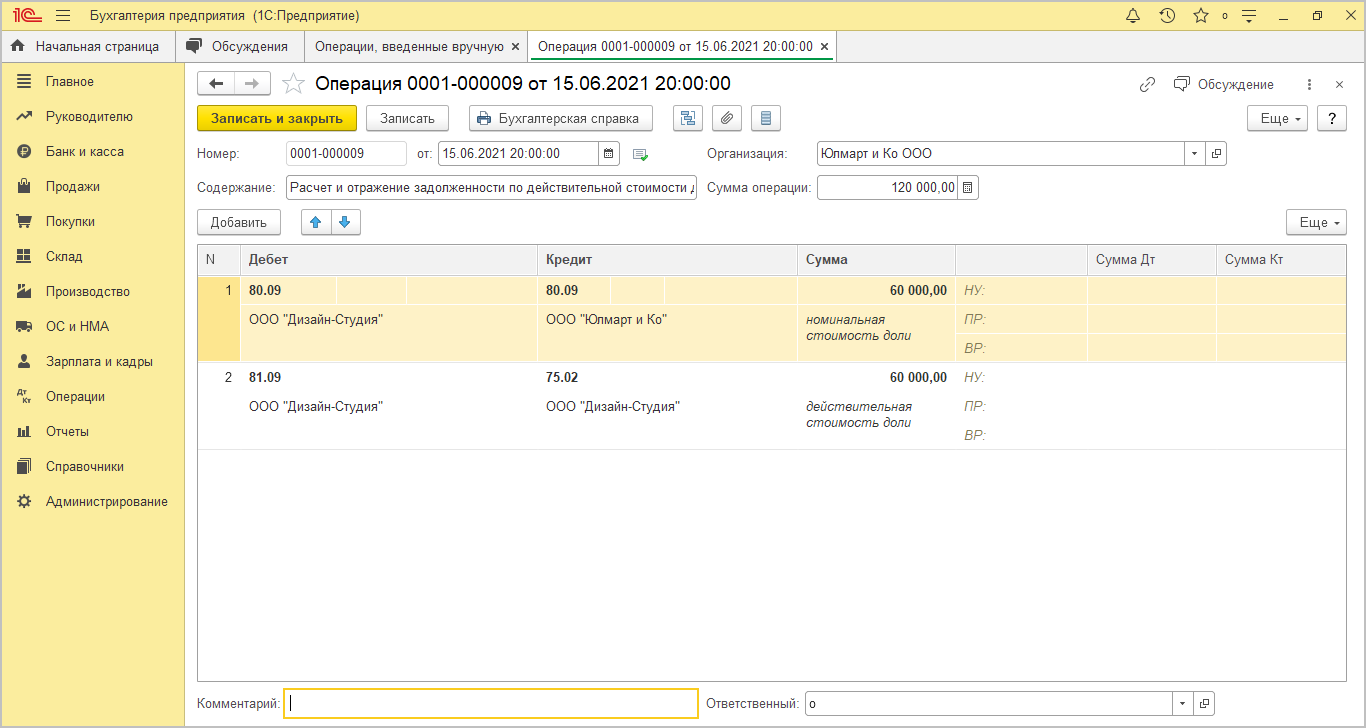Click the document posted status icon
The width and height of the screenshot is (1366, 728).
pos(641,154)
